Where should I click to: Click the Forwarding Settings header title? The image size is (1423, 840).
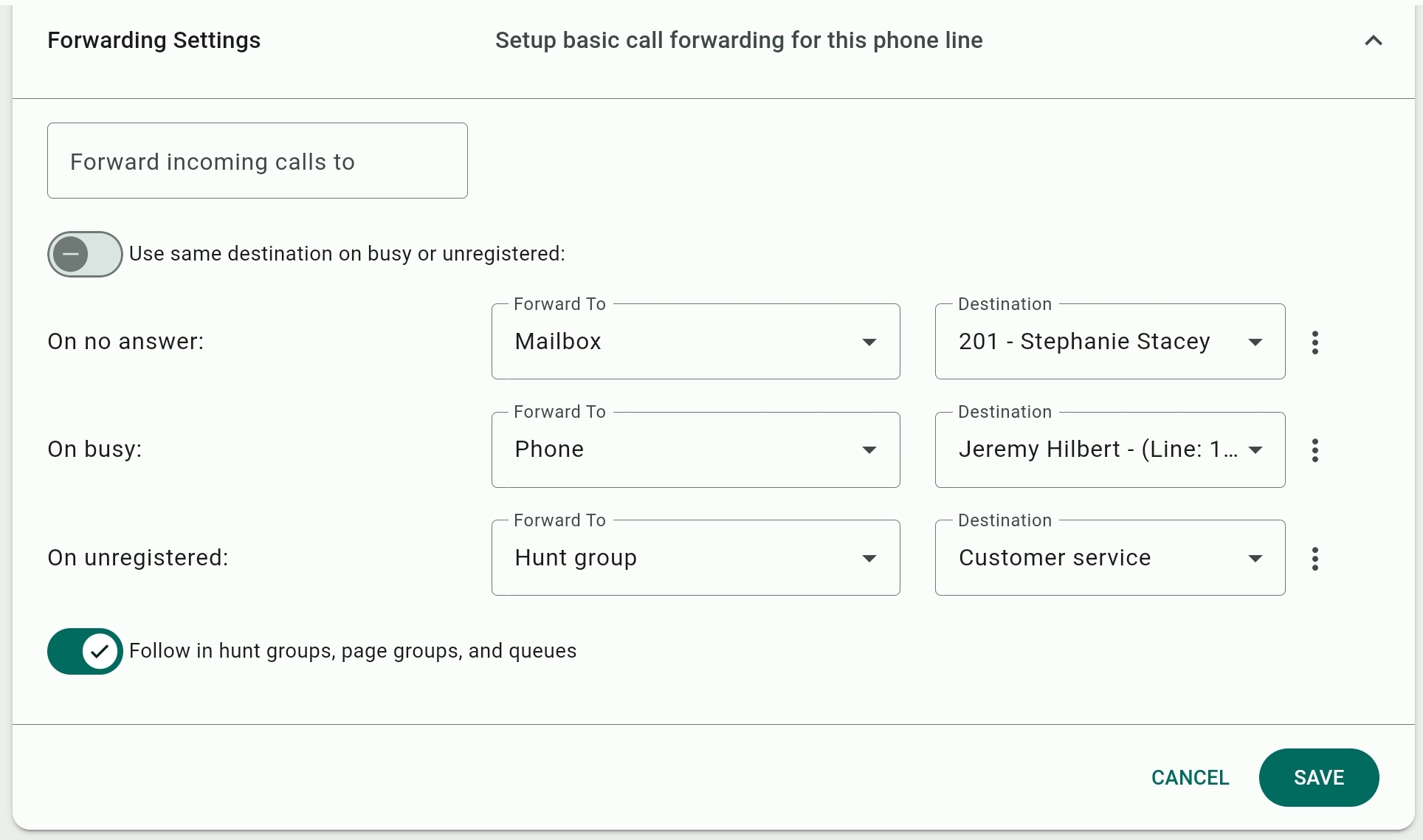coord(154,41)
